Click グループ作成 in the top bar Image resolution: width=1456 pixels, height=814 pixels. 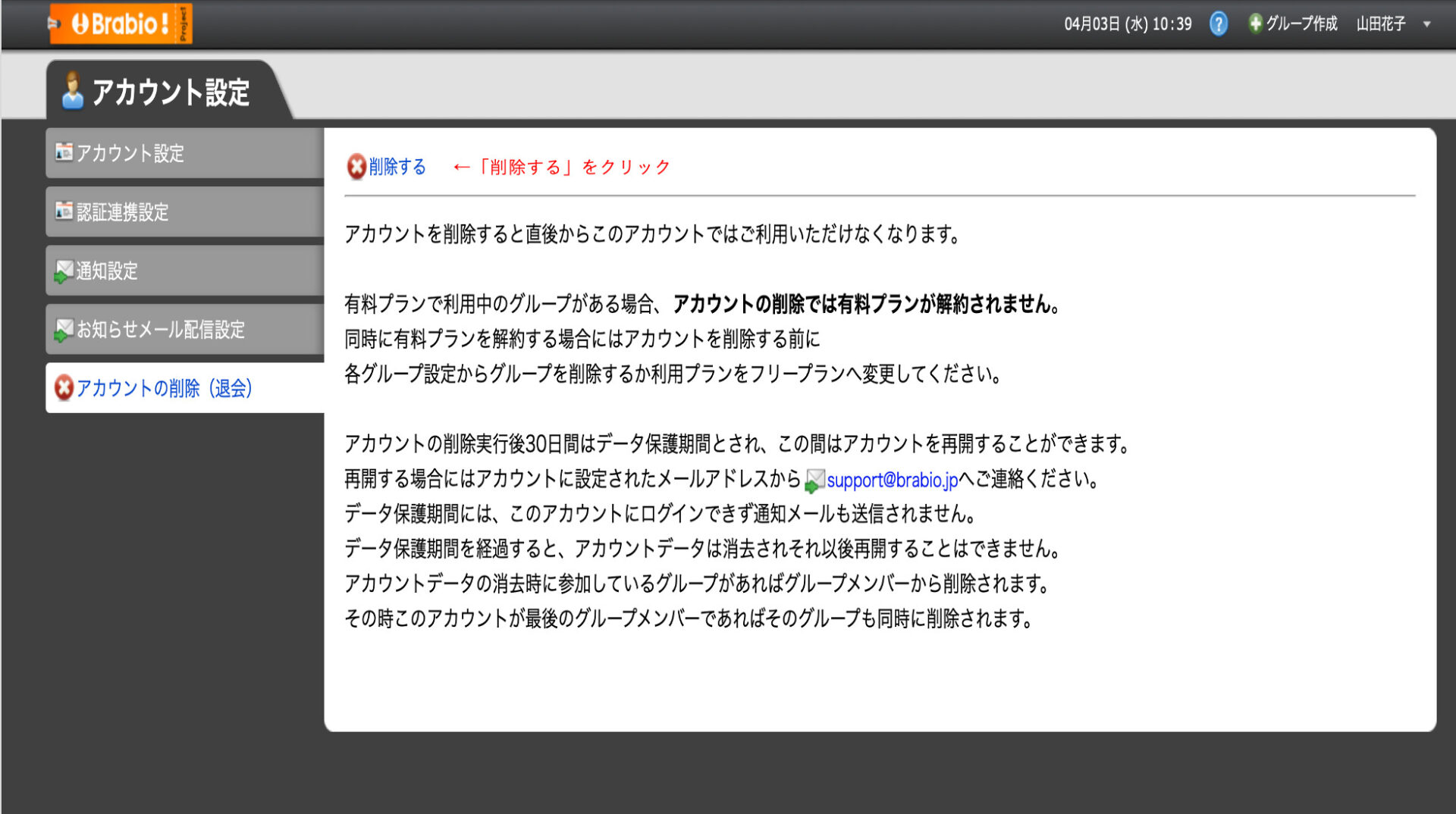click(1301, 23)
